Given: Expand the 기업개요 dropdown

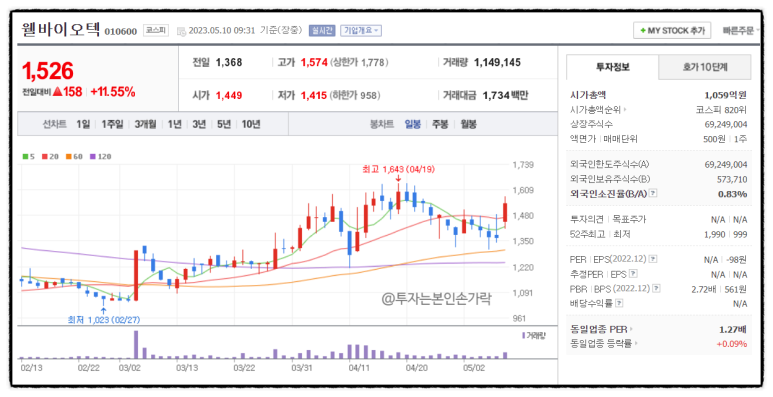Looking at the screenshot, I should click(x=361, y=31).
